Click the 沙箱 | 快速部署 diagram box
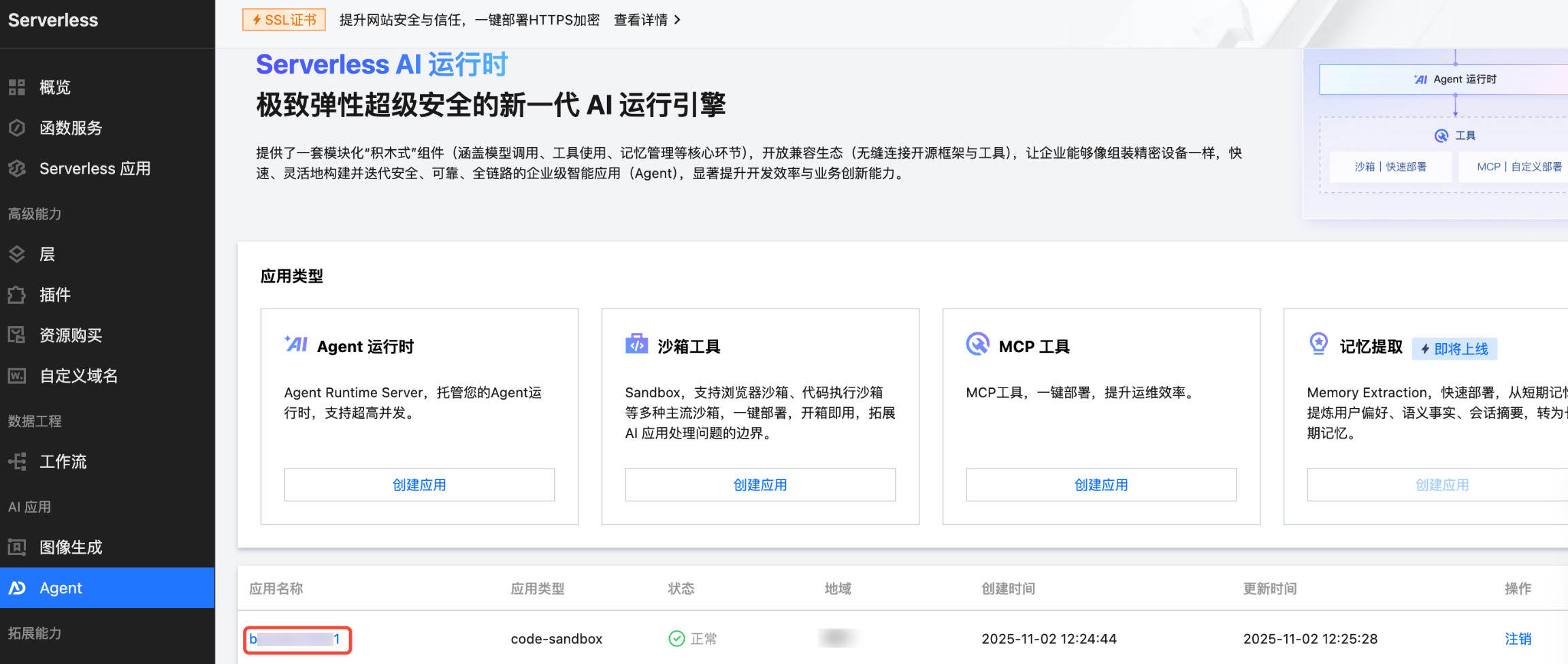1568x664 pixels. (x=1390, y=167)
